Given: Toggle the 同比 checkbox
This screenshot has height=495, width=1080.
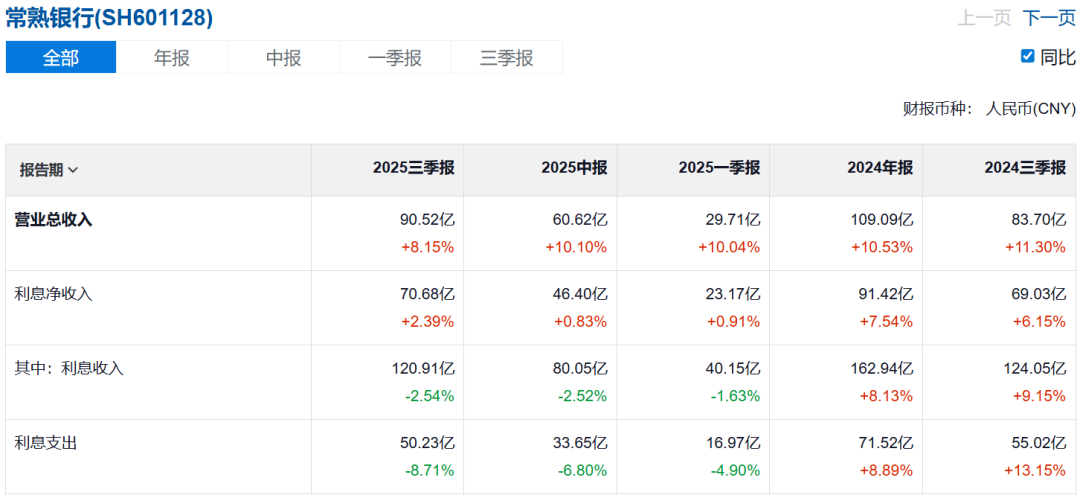Looking at the screenshot, I should 1027,56.
